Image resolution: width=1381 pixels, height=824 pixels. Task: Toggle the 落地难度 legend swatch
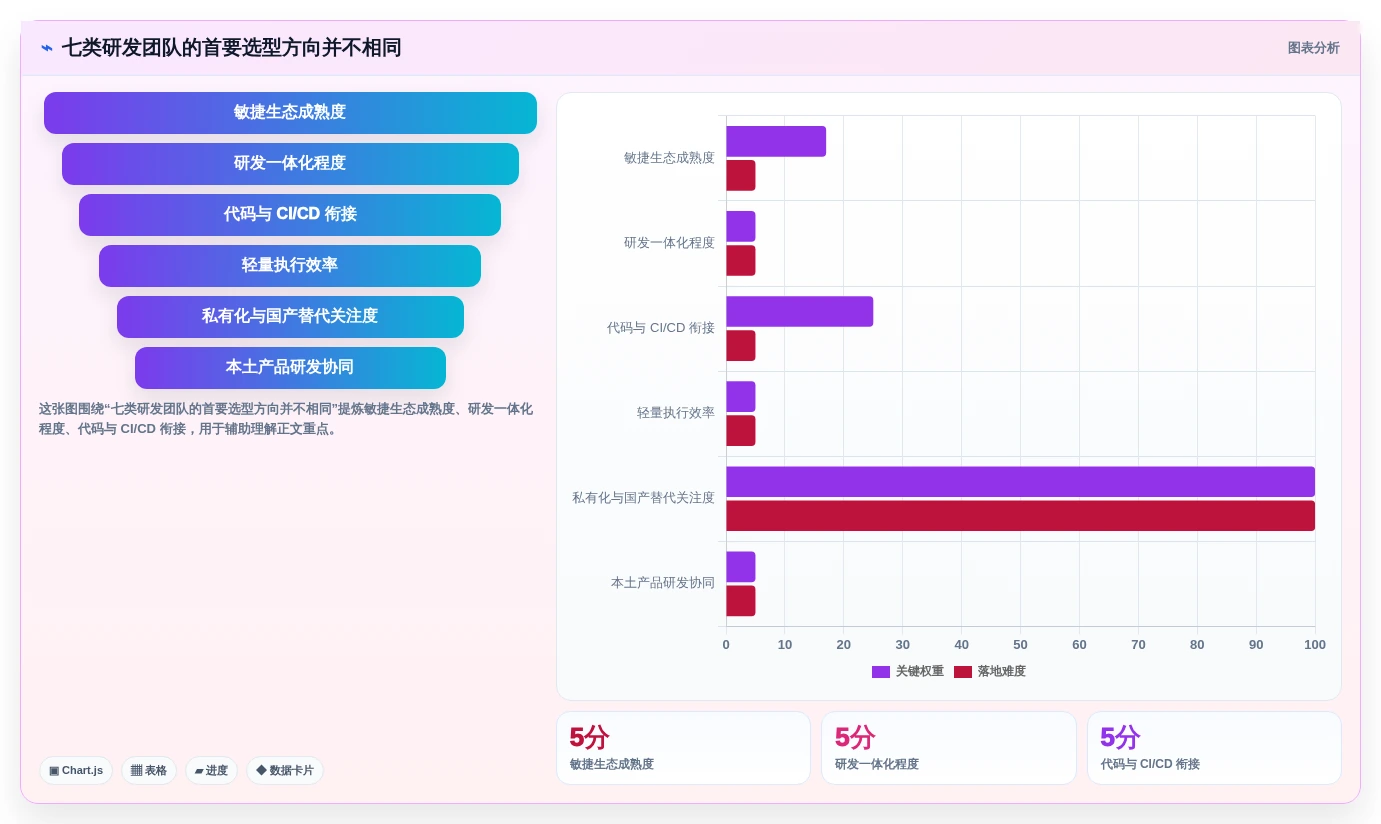pyautogui.click(x=963, y=672)
